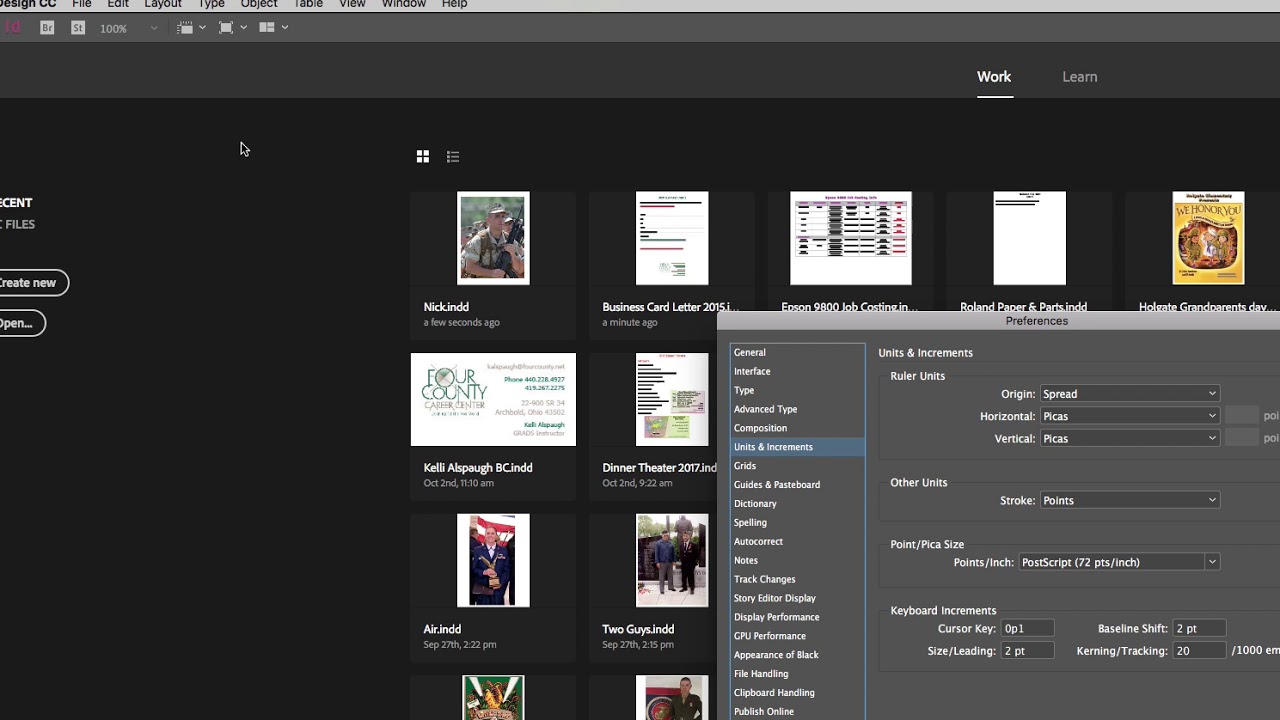1280x720 pixels.
Task: Open the Arrange Documents toolbar dropdown
Action: tap(273, 28)
